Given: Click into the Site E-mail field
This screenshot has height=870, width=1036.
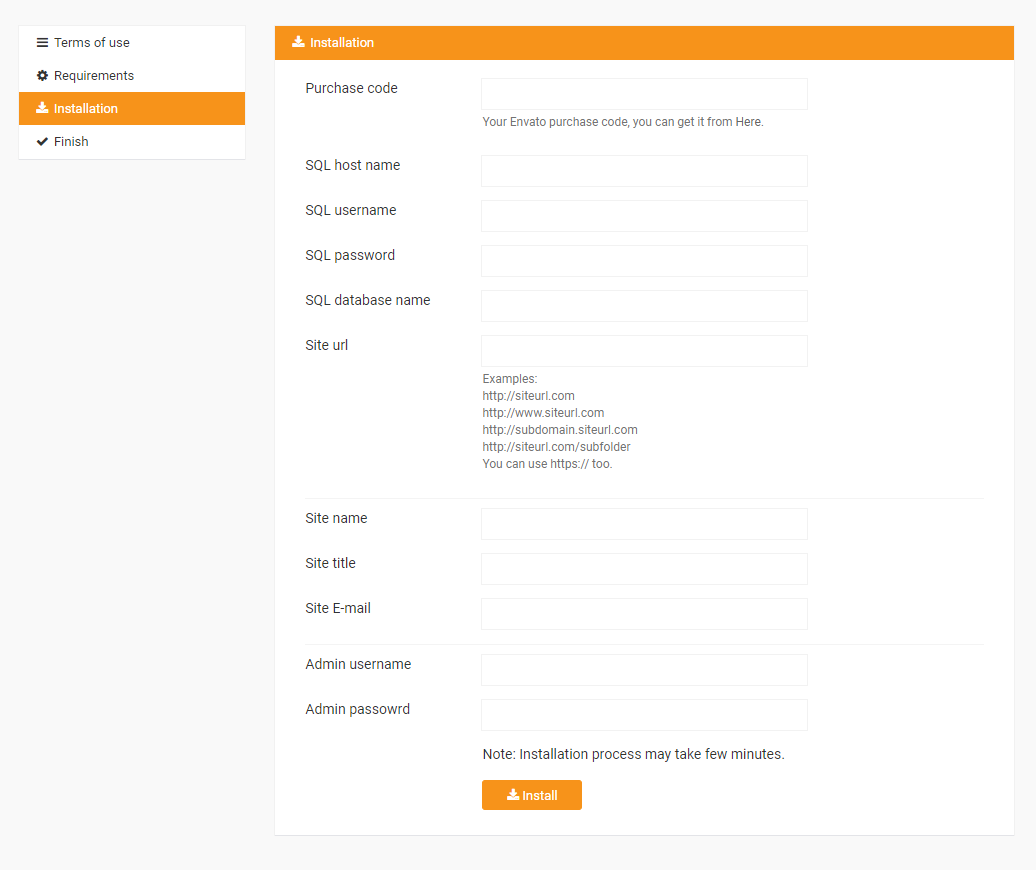Looking at the screenshot, I should pos(644,614).
